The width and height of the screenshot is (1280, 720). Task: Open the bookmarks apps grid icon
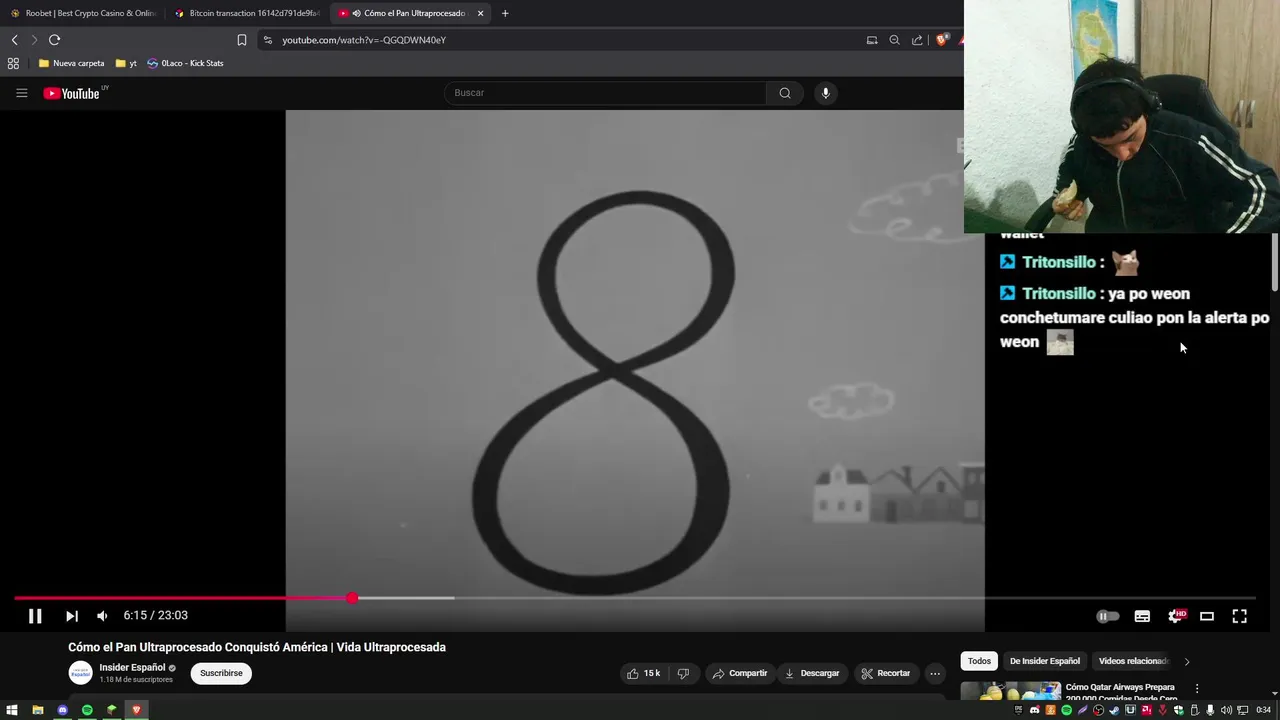[13, 63]
